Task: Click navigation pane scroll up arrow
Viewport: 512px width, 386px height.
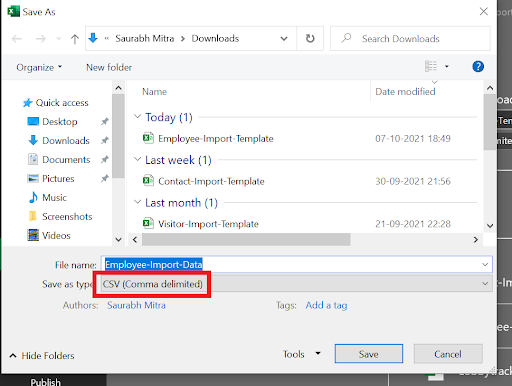Action: point(118,88)
